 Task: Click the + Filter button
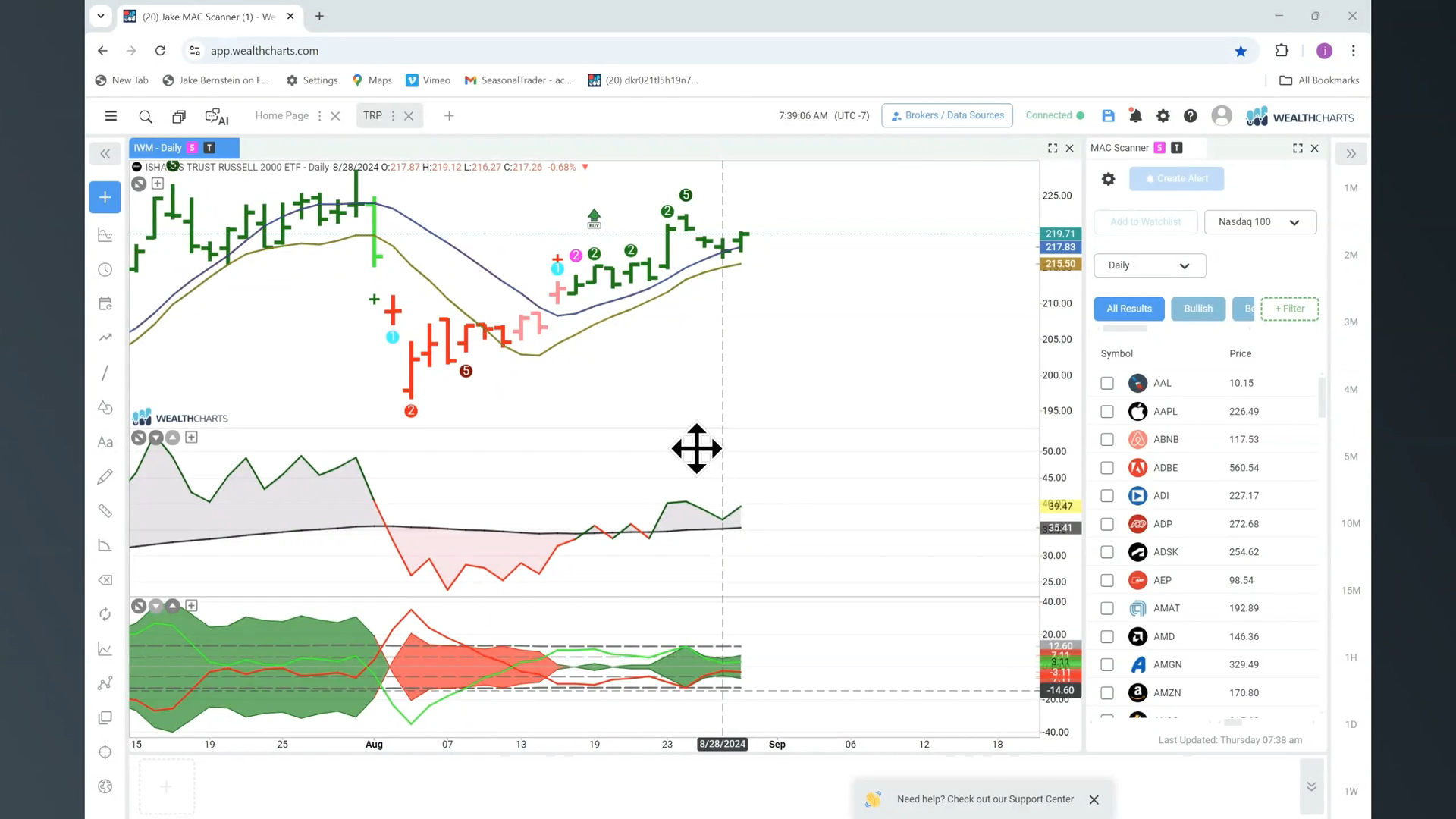click(x=1289, y=309)
